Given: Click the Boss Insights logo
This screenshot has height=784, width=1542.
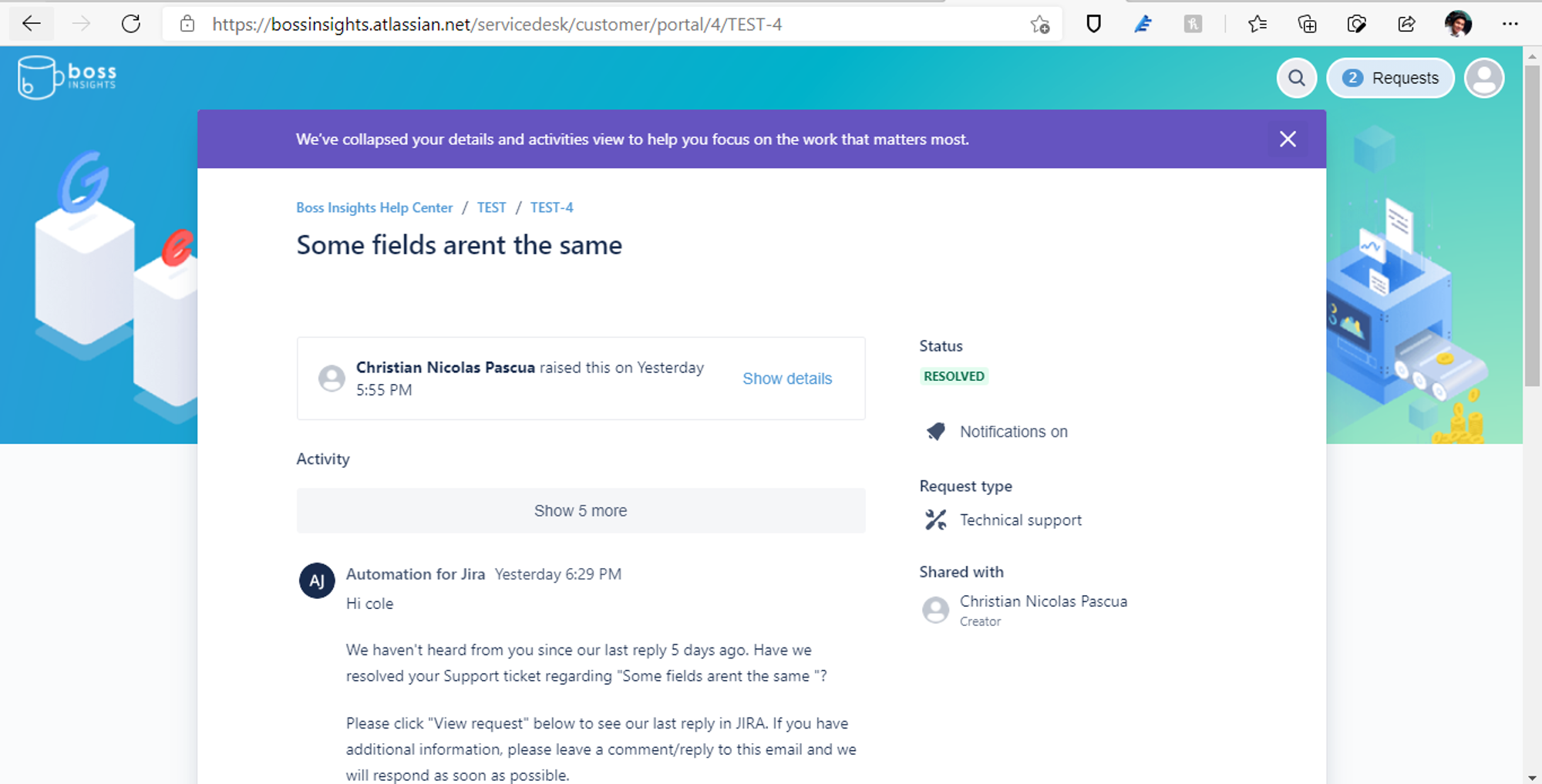Looking at the screenshot, I should [67, 77].
